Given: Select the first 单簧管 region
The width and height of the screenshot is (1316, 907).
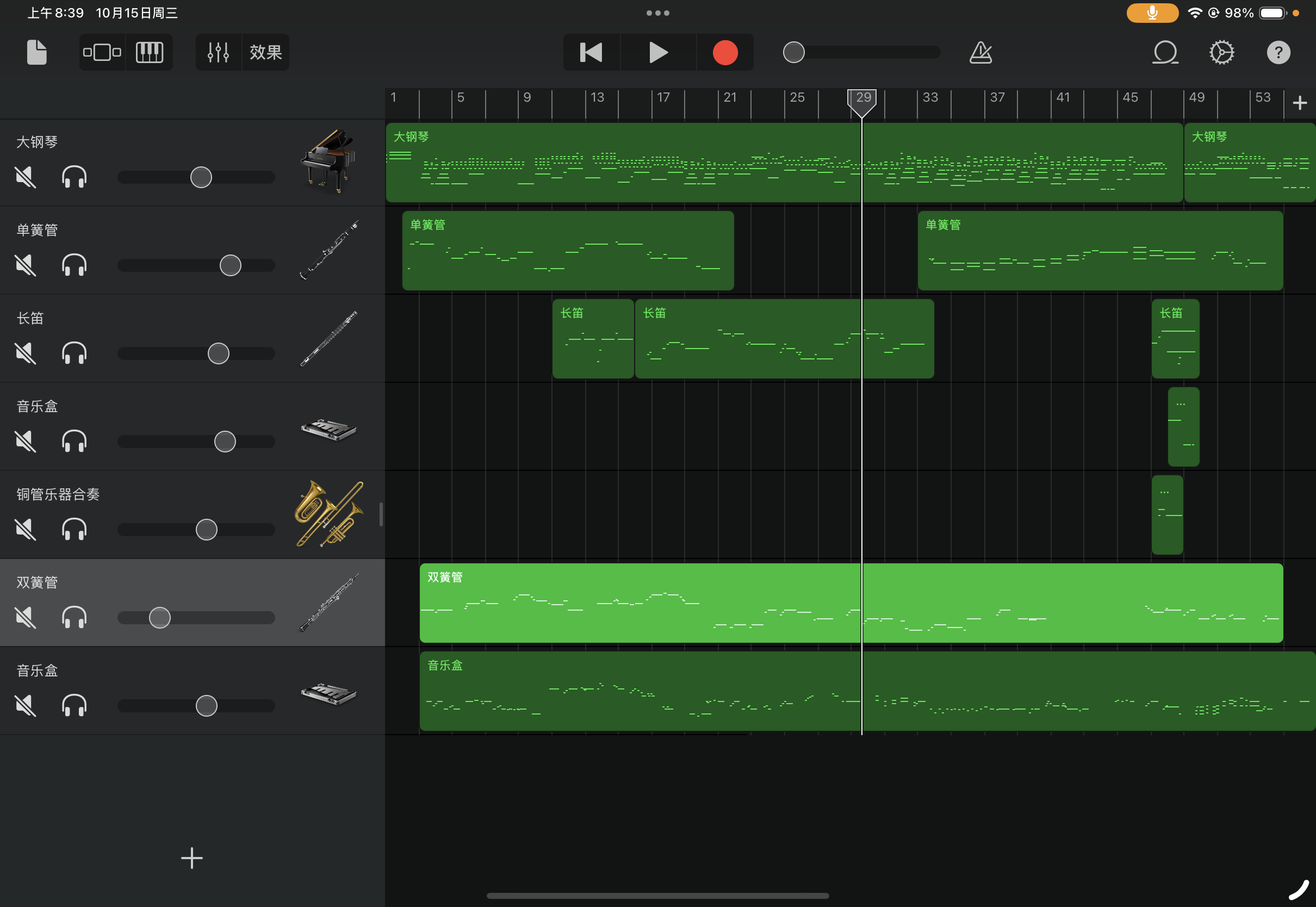Looking at the screenshot, I should click(568, 251).
